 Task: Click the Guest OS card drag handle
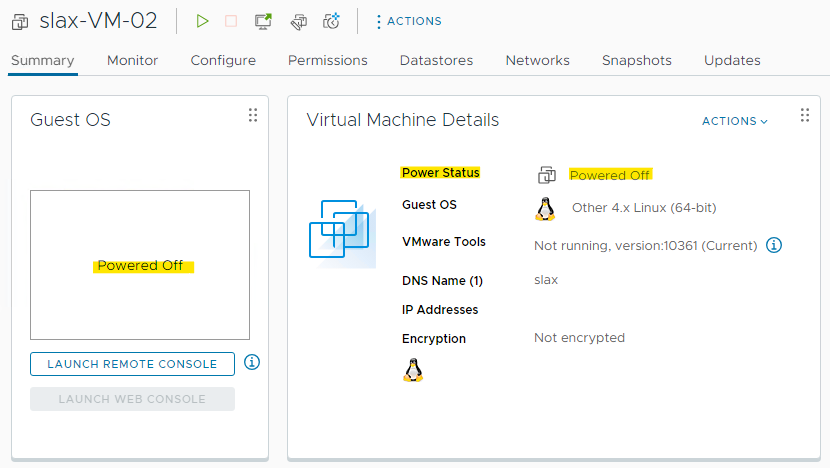click(253, 116)
